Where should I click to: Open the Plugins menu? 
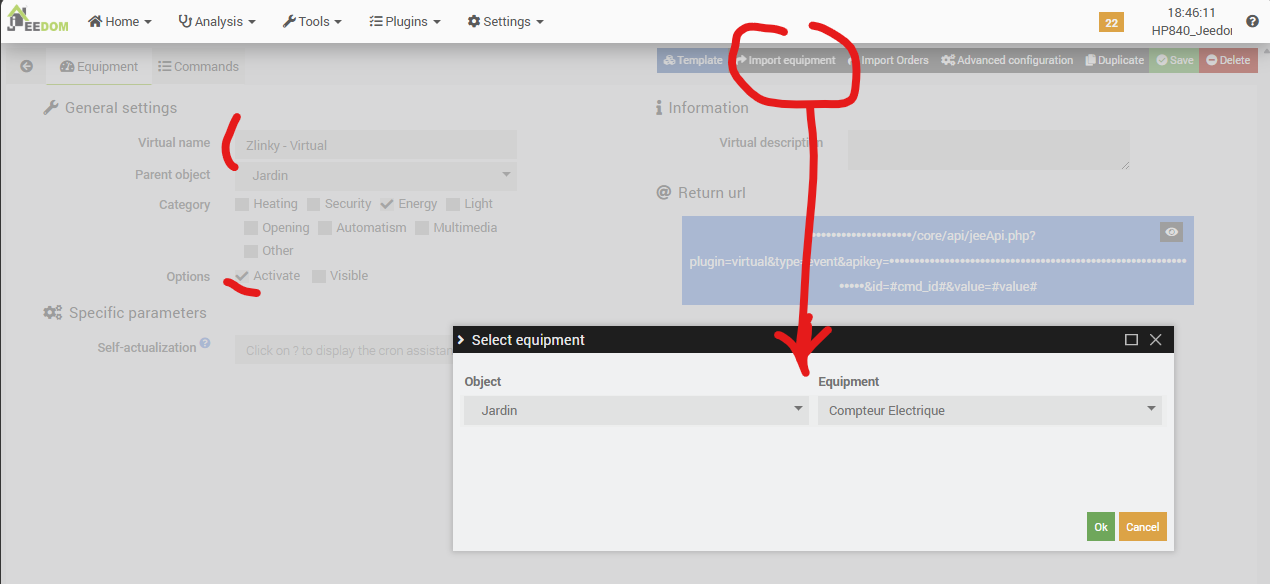tap(404, 21)
